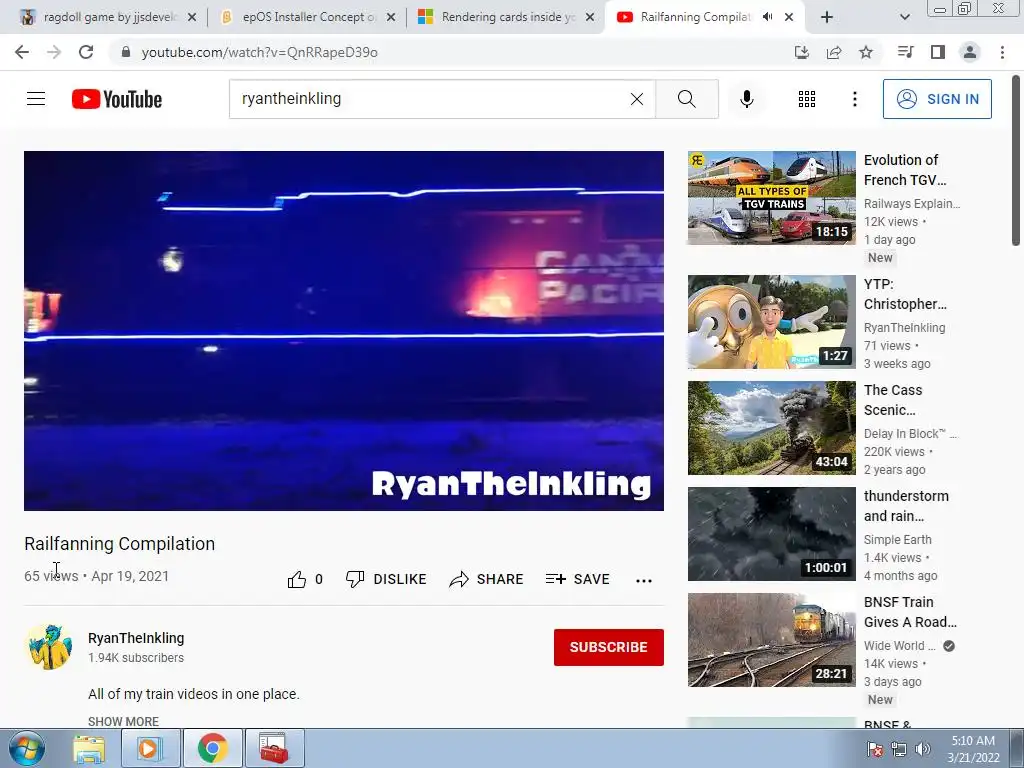Subscribe to RyanTheInkling channel

click(x=609, y=647)
